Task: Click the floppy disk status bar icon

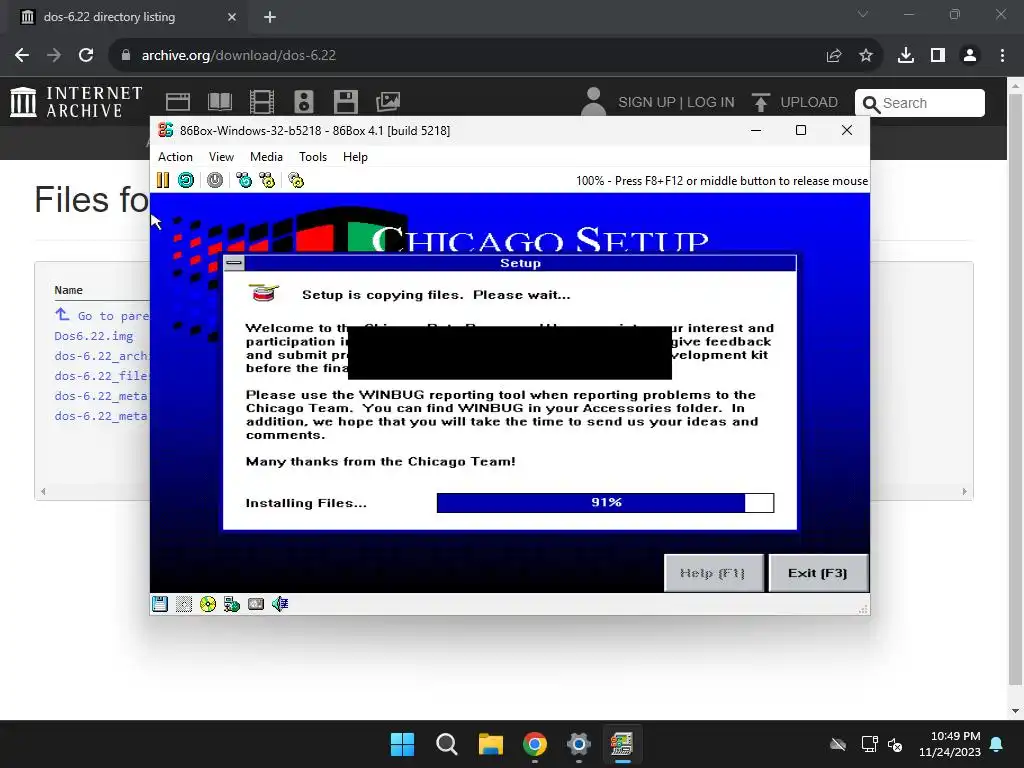Action: [x=160, y=604]
